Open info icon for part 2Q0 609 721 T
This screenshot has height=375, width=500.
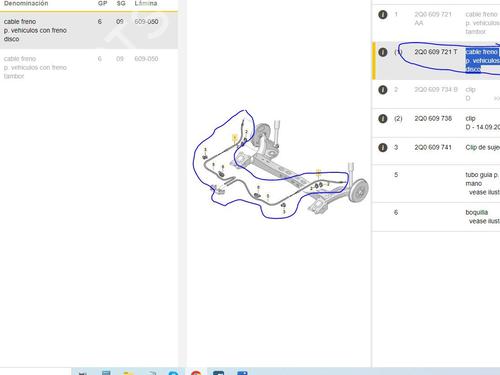[383, 52]
